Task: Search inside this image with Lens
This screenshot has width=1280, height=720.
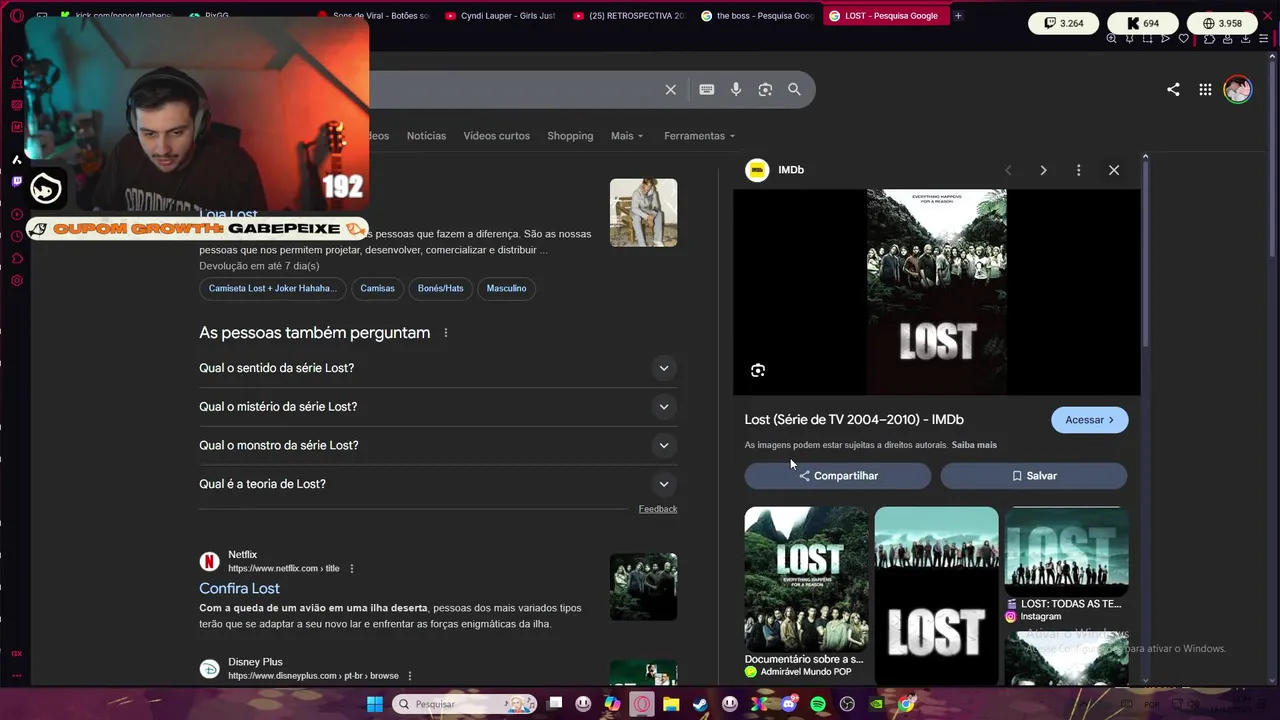Action: (758, 370)
